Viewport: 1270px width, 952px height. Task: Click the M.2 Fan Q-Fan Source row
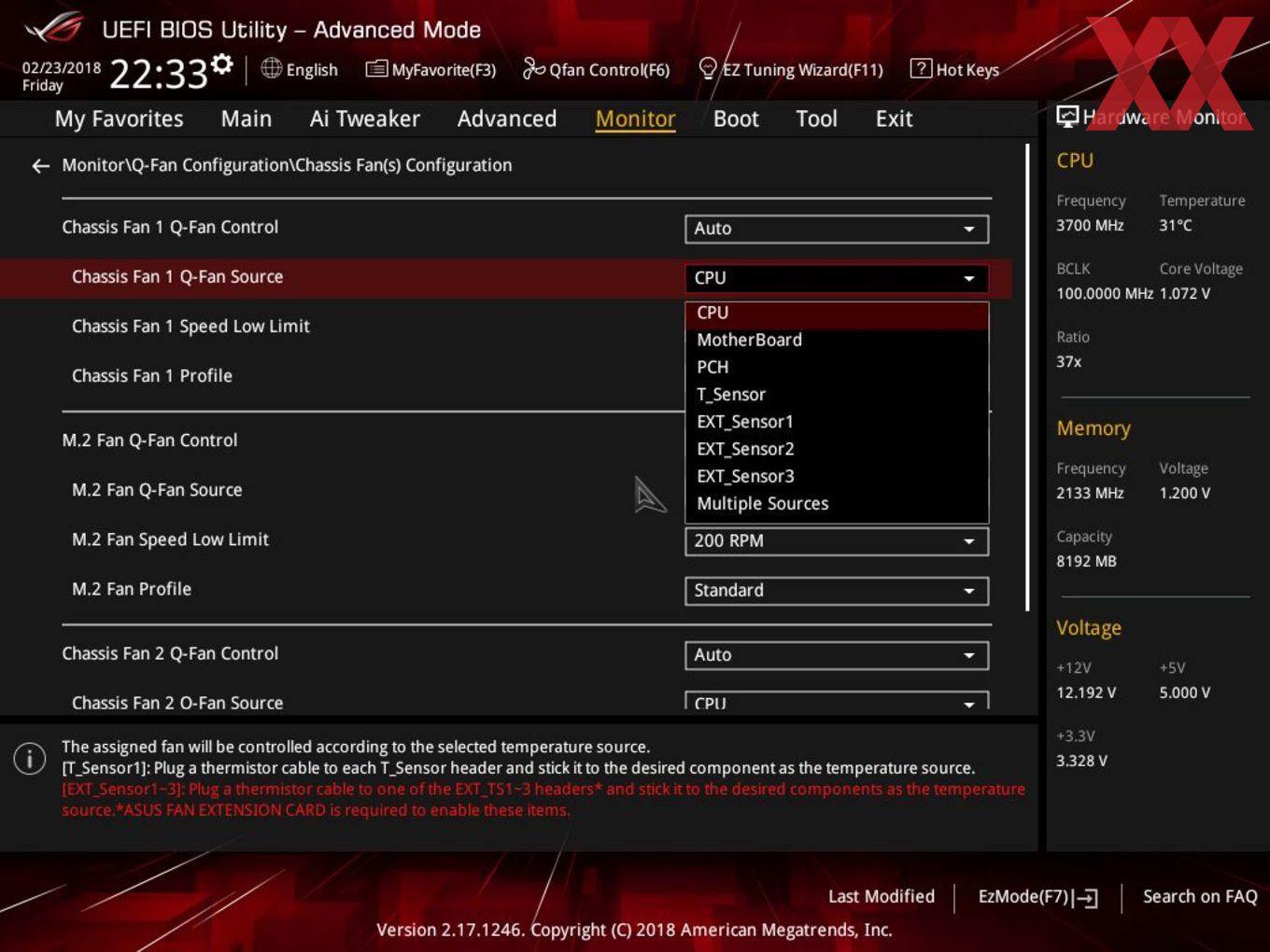tap(505, 490)
